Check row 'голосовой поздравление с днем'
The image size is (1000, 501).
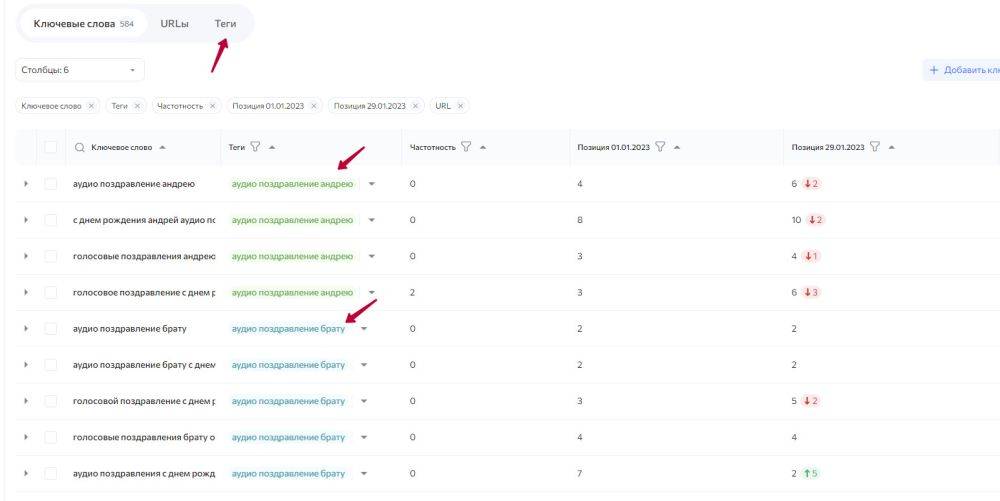50,401
